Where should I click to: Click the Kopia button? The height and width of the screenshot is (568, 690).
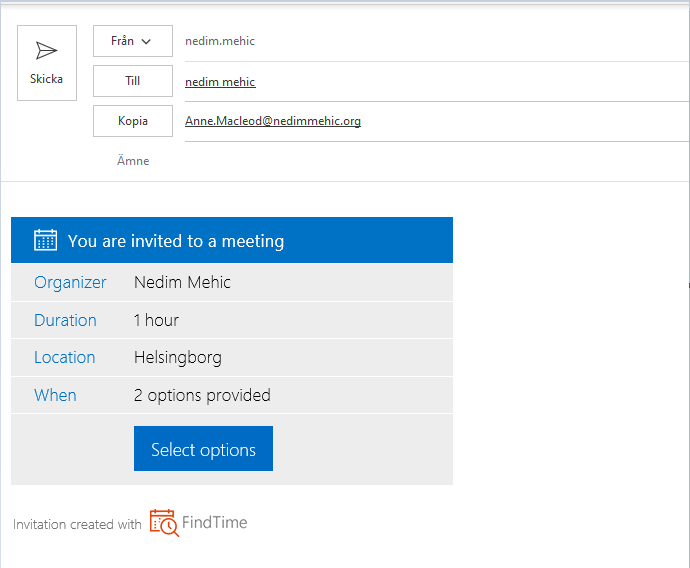pos(132,121)
